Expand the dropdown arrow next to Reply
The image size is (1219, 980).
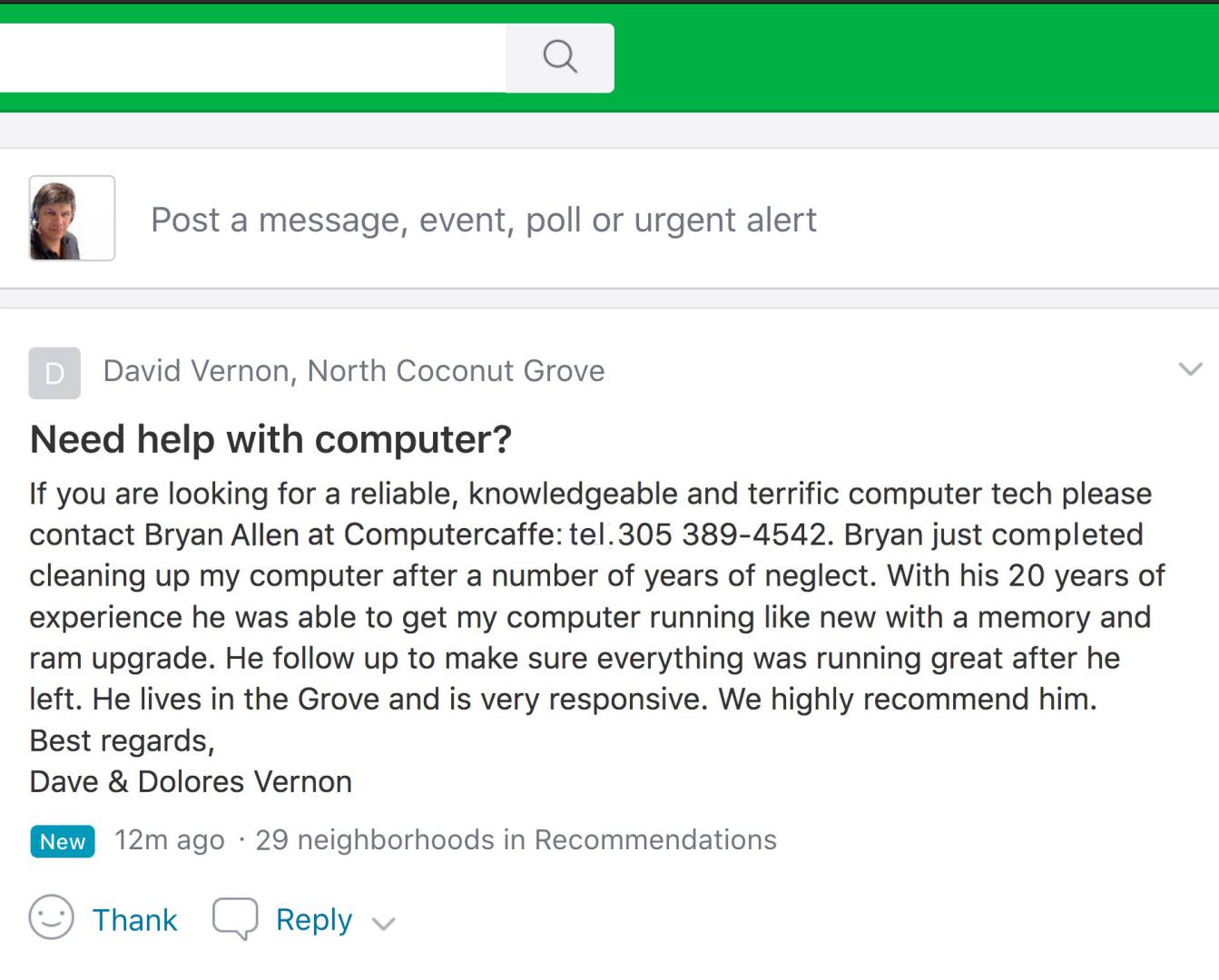[x=384, y=924]
